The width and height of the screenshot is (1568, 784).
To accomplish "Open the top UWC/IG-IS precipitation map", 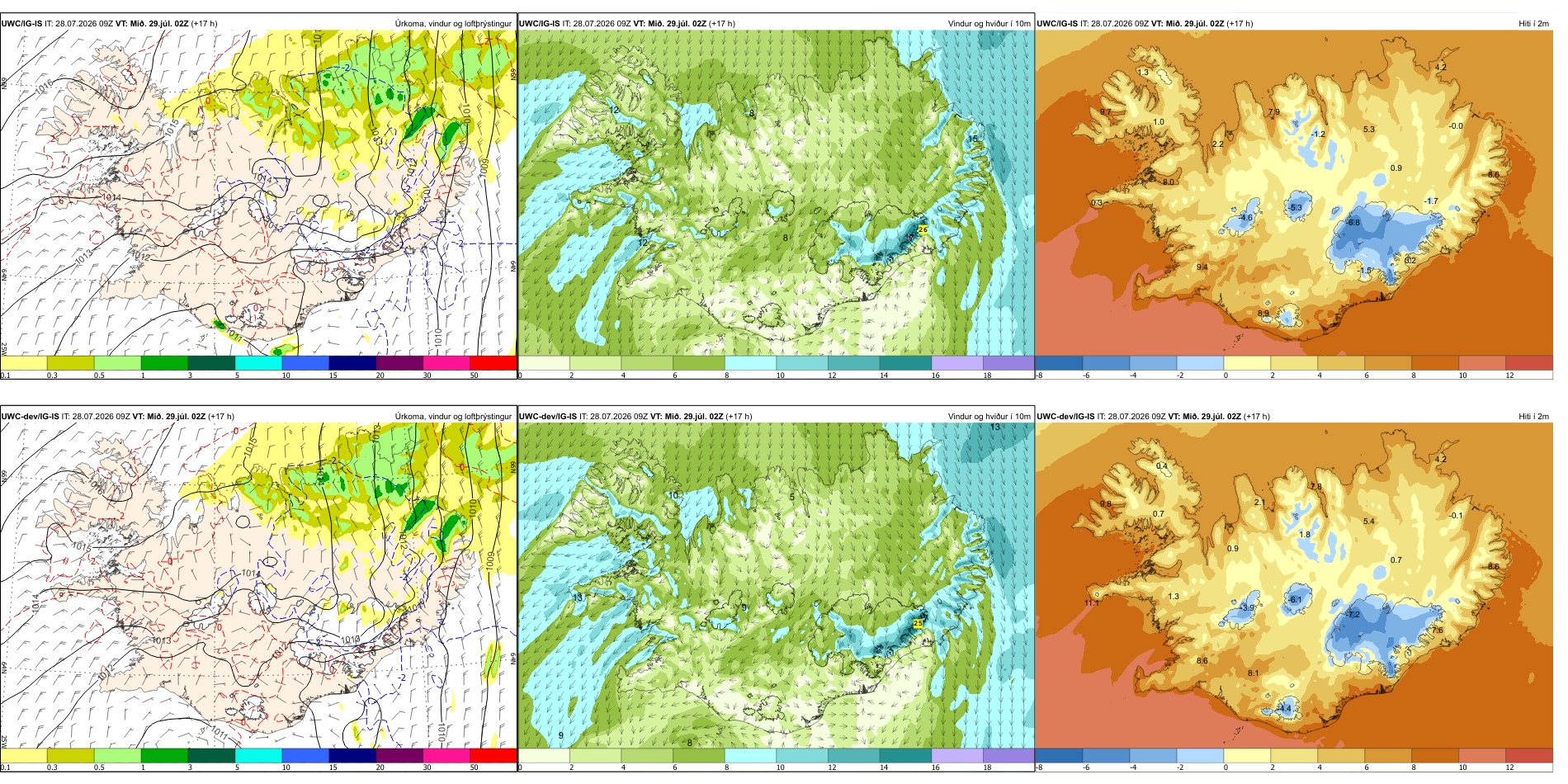I will pos(258,193).
